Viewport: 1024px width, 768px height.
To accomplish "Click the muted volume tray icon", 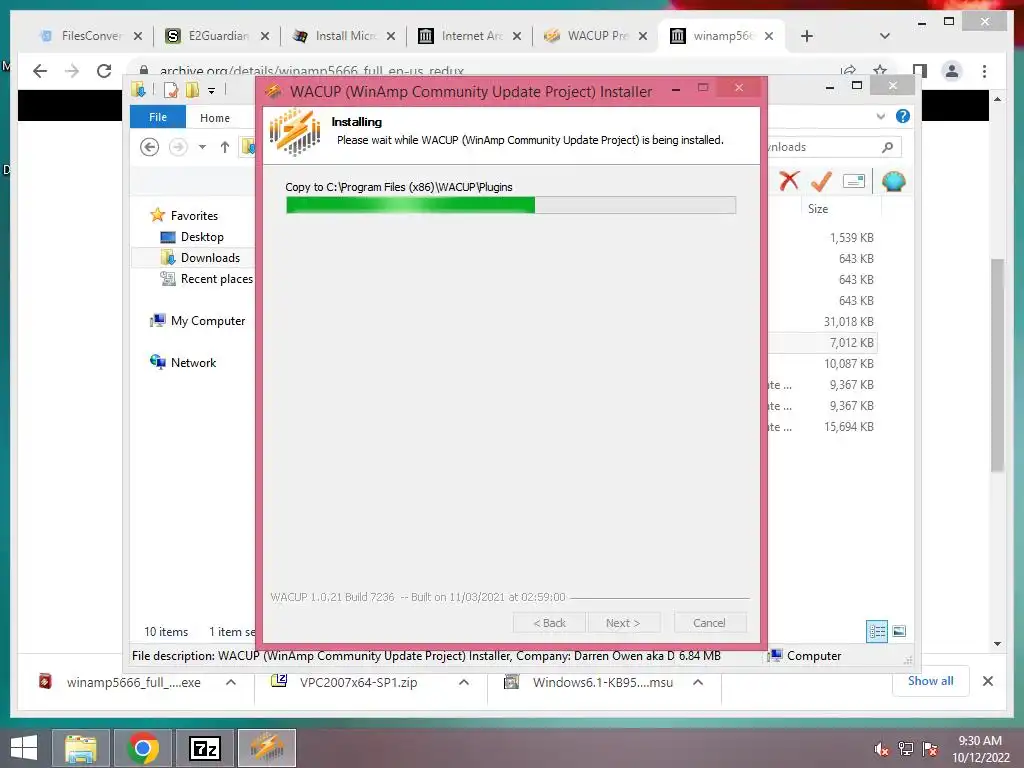I will coord(882,749).
